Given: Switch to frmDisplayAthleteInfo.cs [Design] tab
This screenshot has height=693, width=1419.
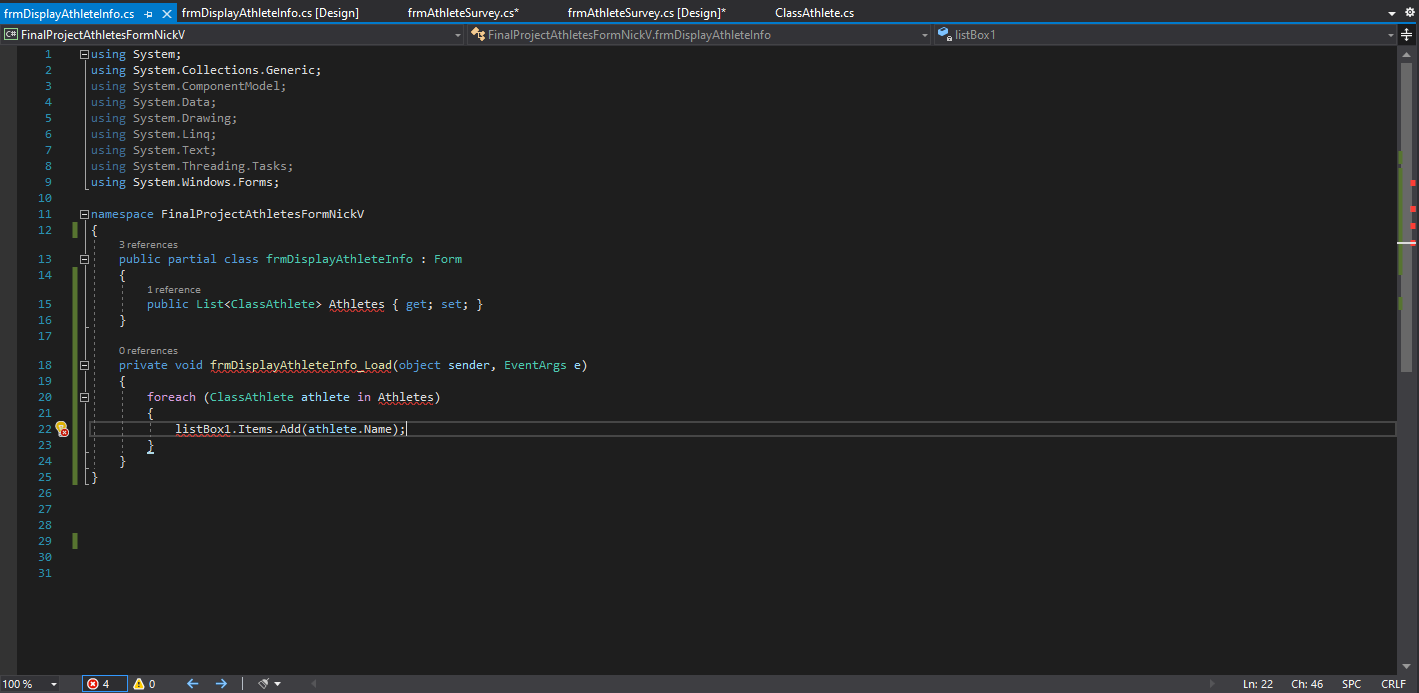Looking at the screenshot, I should point(270,13).
